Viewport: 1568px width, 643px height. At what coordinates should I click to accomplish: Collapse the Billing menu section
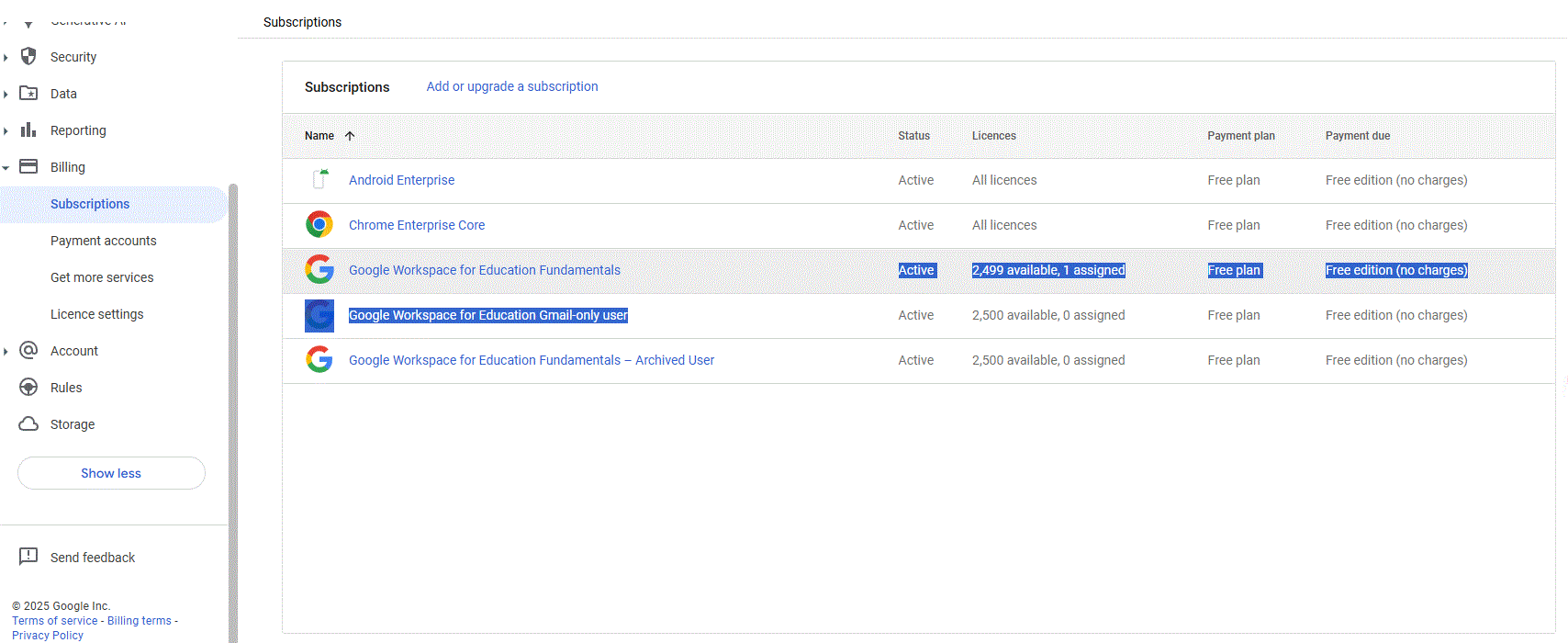tap(6, 167)
